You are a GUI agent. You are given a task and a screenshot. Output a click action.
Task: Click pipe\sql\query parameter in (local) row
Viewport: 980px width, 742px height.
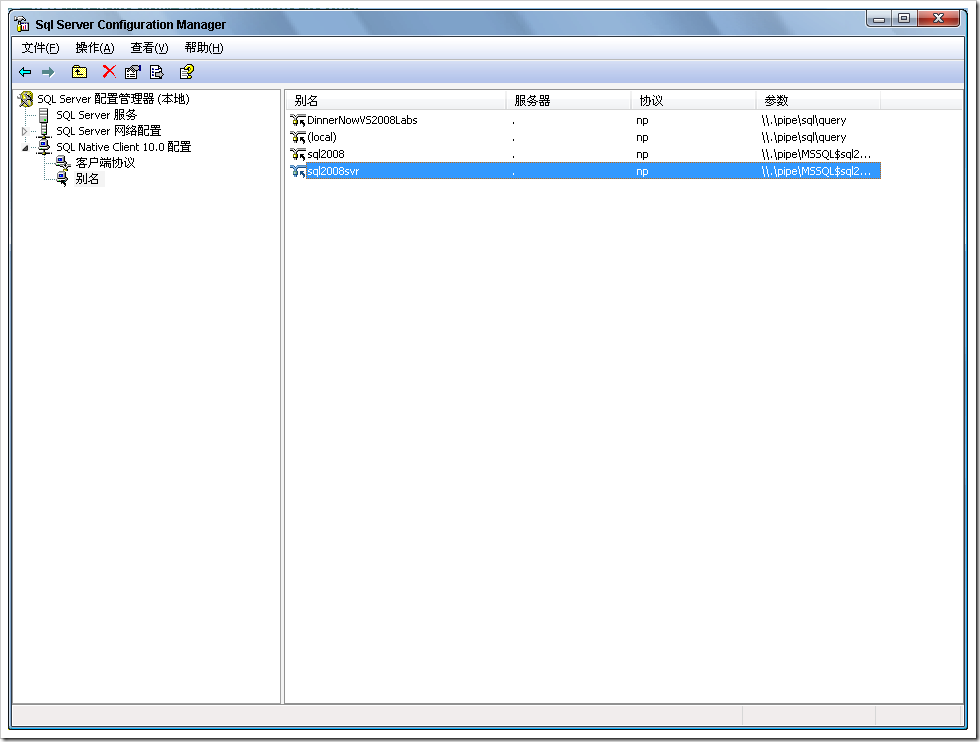(x=804, y=137)
